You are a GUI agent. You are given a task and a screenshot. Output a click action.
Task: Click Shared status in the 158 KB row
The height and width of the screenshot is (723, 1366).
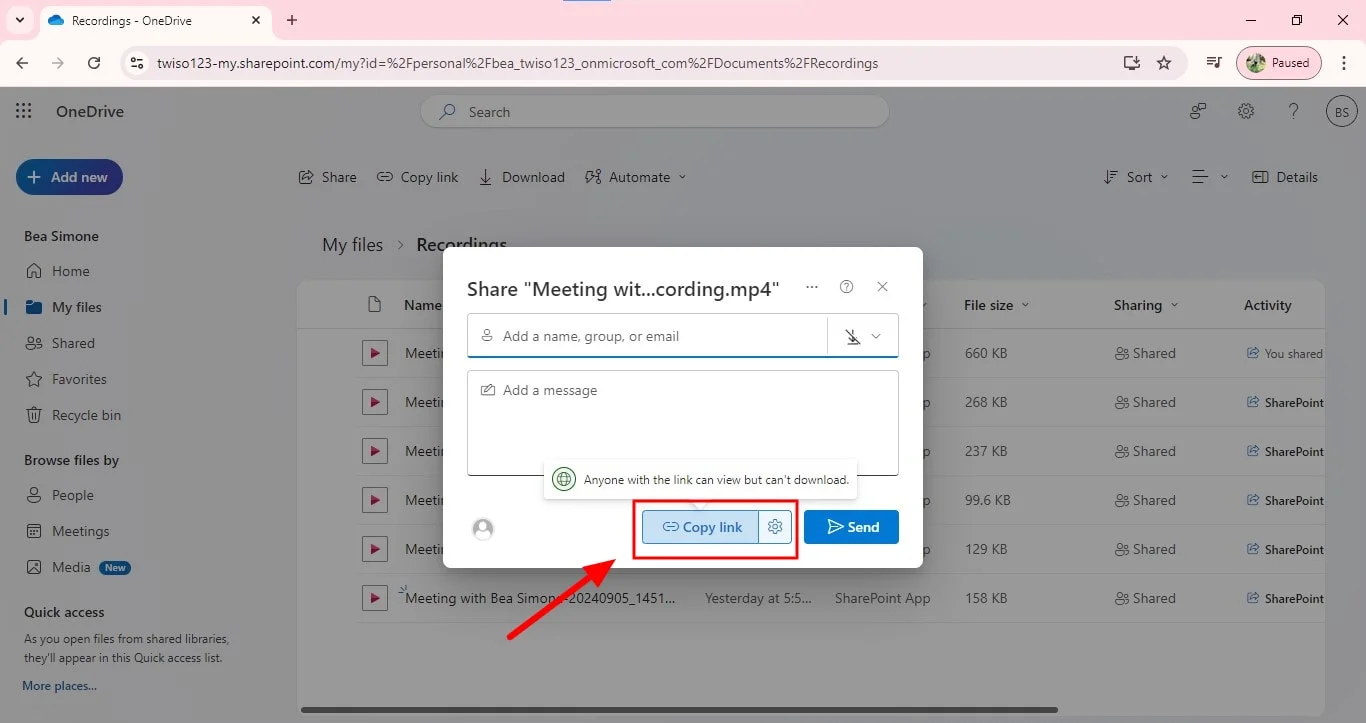coord(1145,598)
